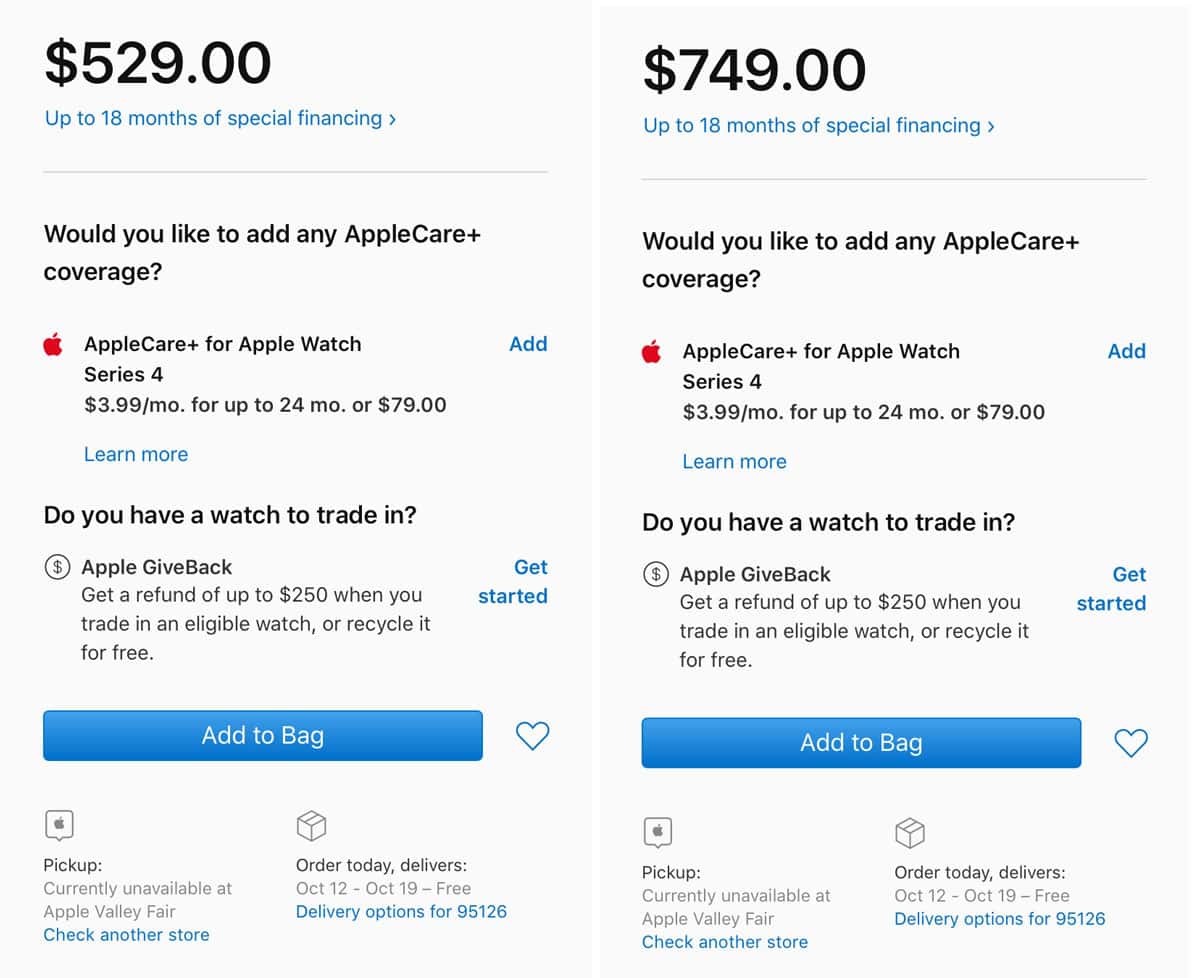Viewport: 1200px width, 978px height.
Task: Click the delivery box icon in the $529 panel
Action: (312, 826)
